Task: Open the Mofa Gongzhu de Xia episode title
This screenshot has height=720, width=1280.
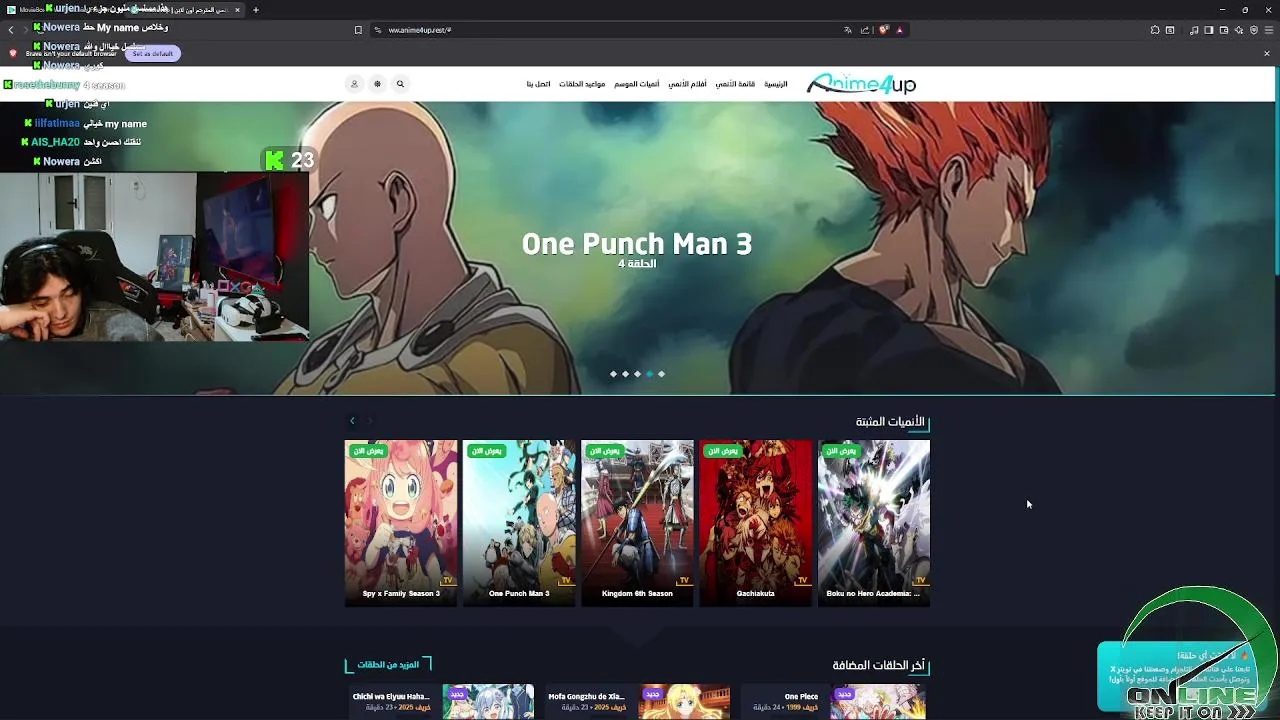Action: 586,696
